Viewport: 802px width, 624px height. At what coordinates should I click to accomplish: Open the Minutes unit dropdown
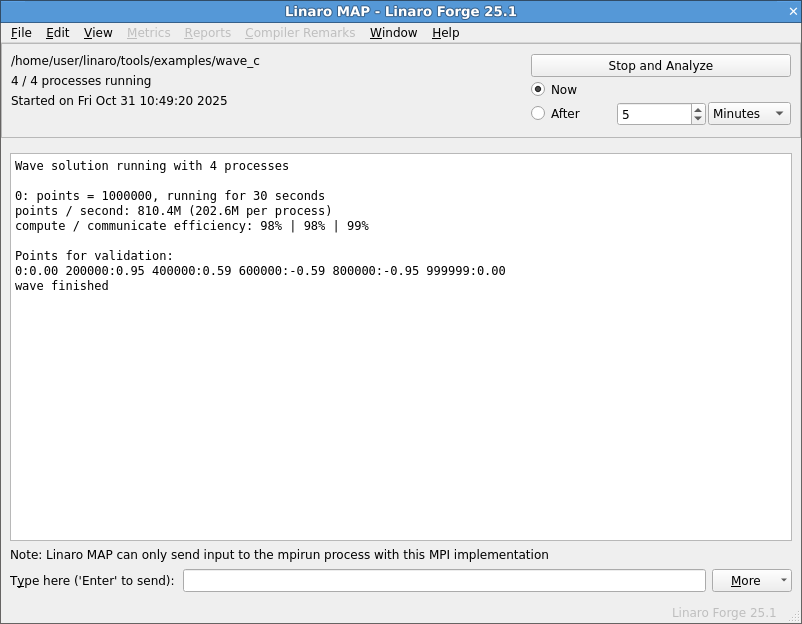(748, 114)
